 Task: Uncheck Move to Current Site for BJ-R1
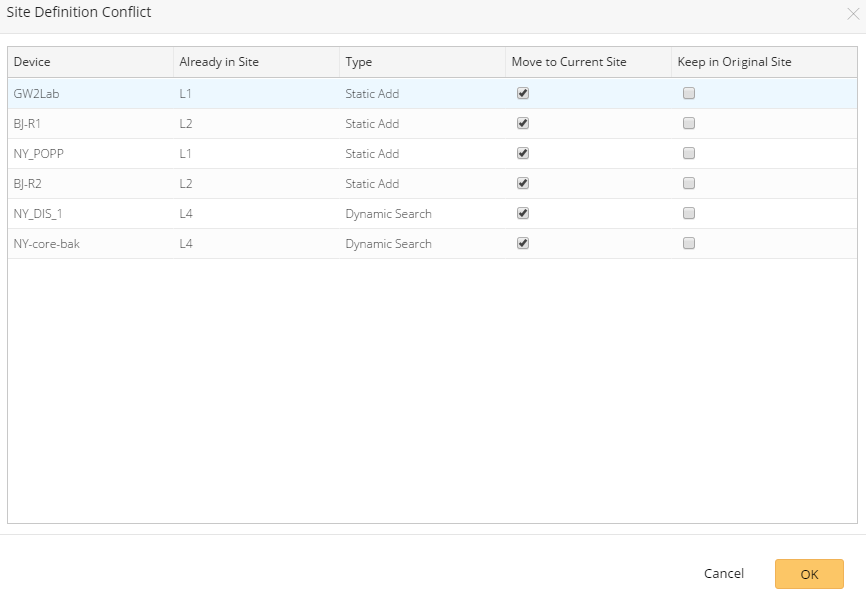[x=523, y=123]
